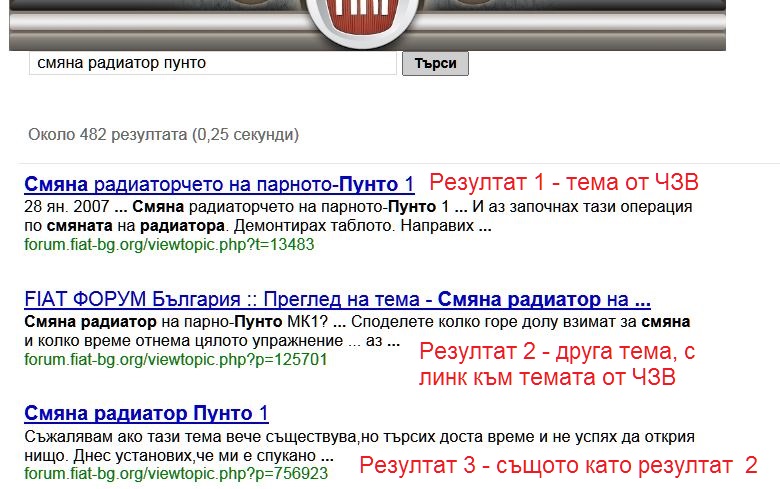
Task: Click snippet beginning 'Смяна радиатор на парно-Пунто МК1?'
Action: click(x=357, y=331)
